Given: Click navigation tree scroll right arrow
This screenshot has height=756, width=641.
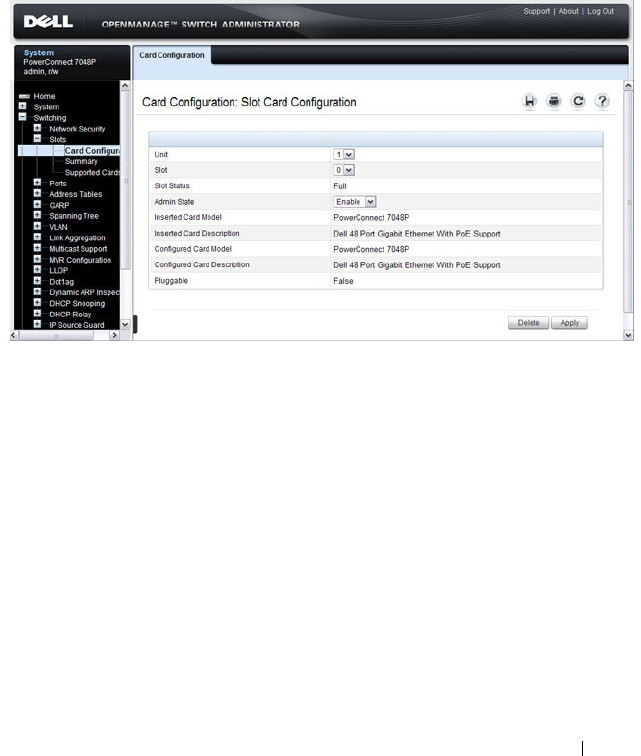Looking at the screenshot, I should [114, 335].
